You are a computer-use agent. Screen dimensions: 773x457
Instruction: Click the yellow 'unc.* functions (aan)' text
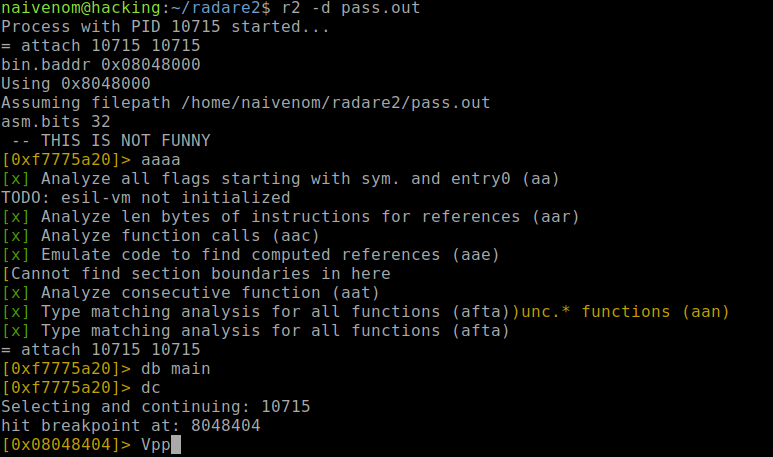pyautogui.click(x=625, y=312)
